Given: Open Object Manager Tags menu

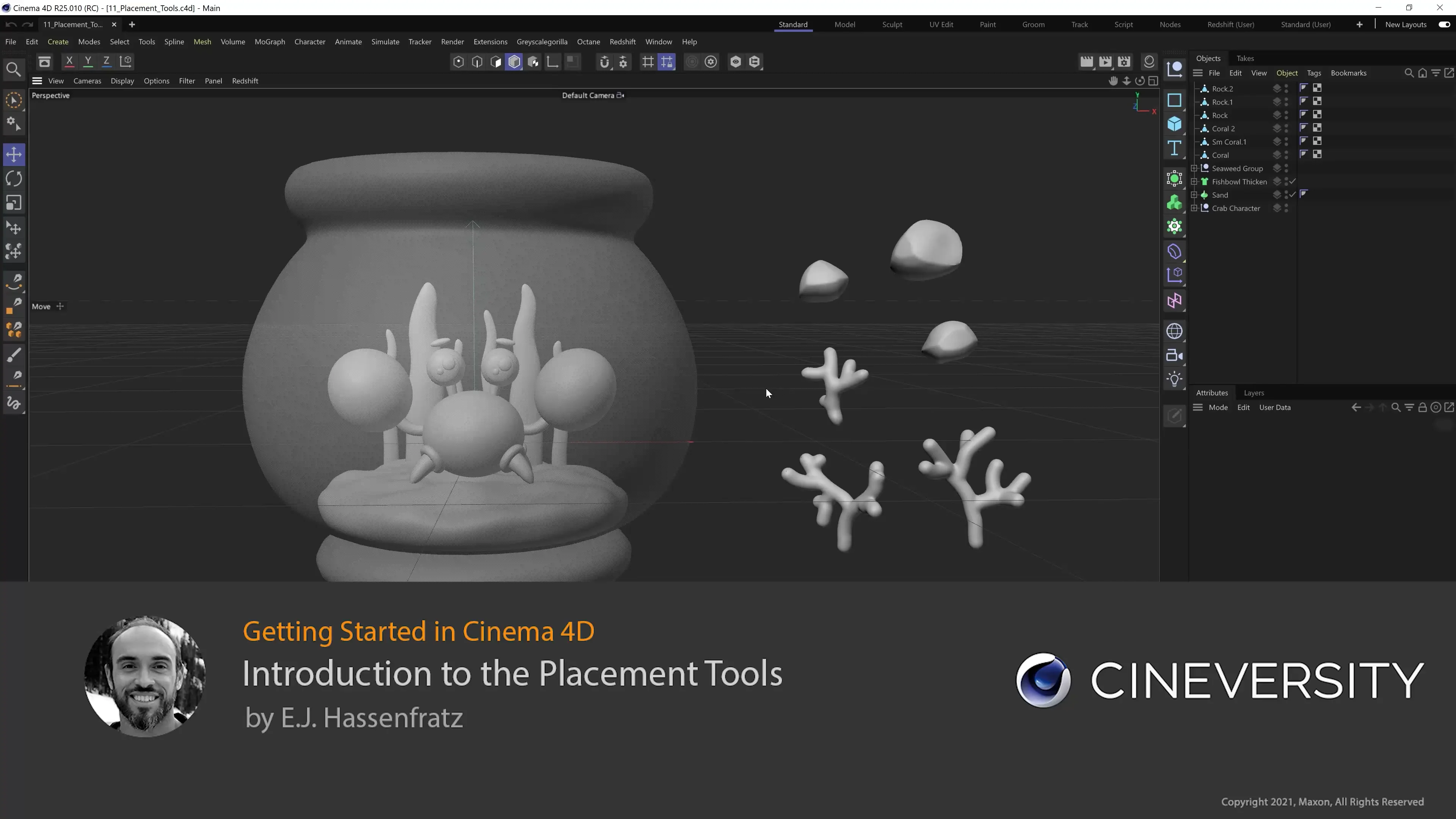Looking at the screenshot, I should click(1313, 73).
